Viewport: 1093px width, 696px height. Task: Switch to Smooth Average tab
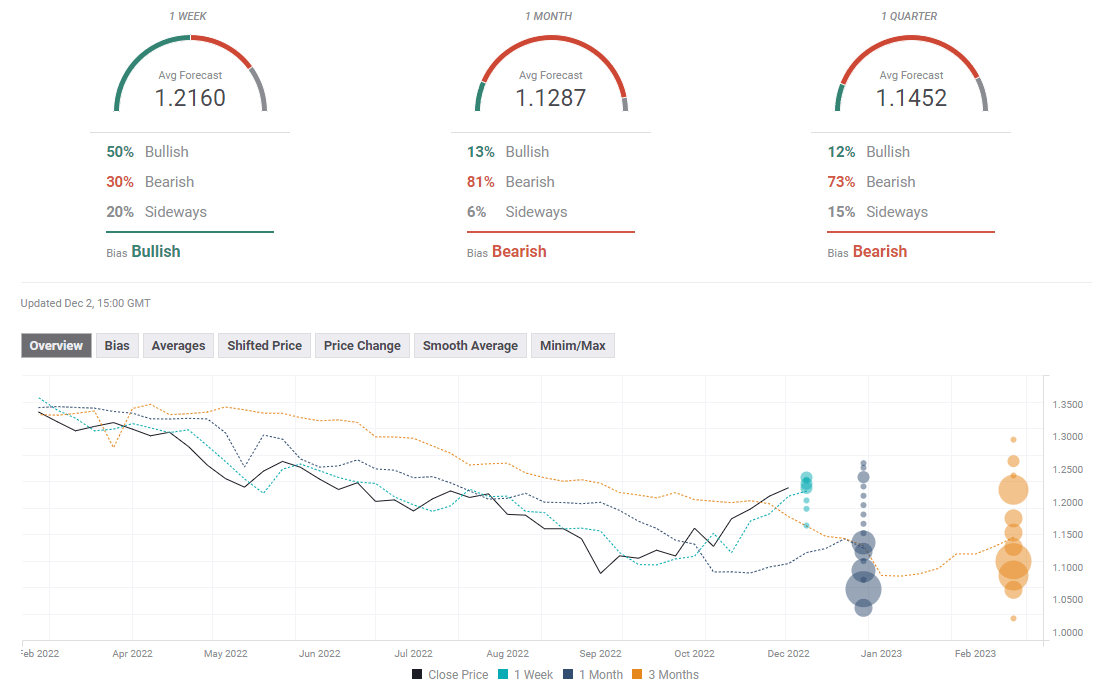pos(470,346)
